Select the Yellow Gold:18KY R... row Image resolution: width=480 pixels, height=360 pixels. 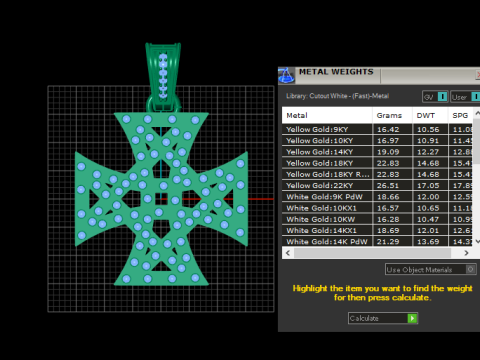(x=377, y=174)
